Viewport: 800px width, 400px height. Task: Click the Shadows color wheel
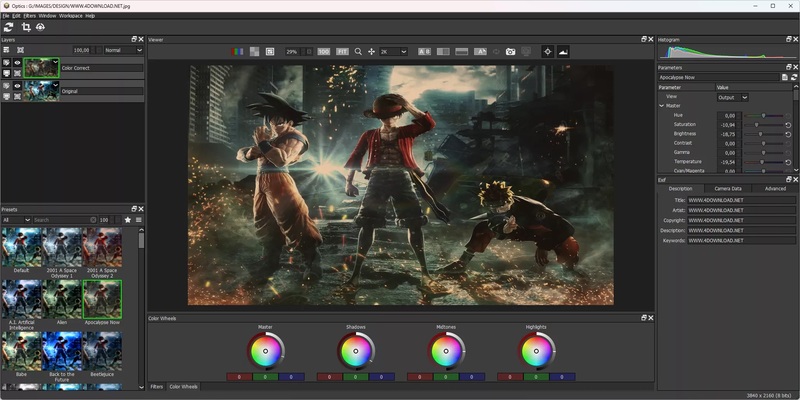pos(356,351)
